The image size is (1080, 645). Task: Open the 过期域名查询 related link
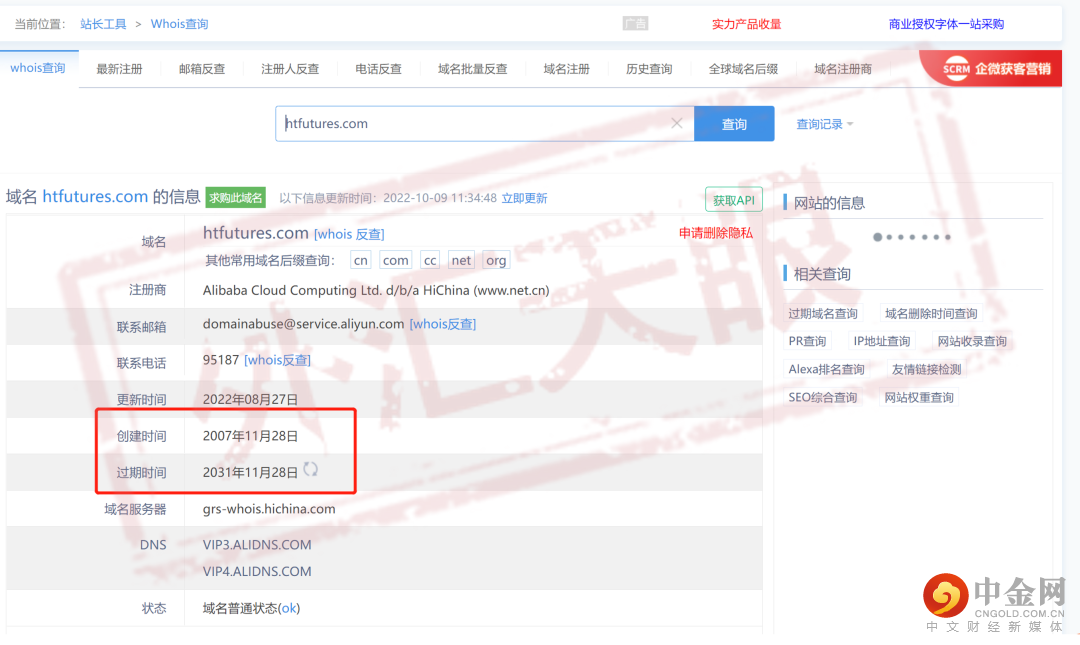823,314
